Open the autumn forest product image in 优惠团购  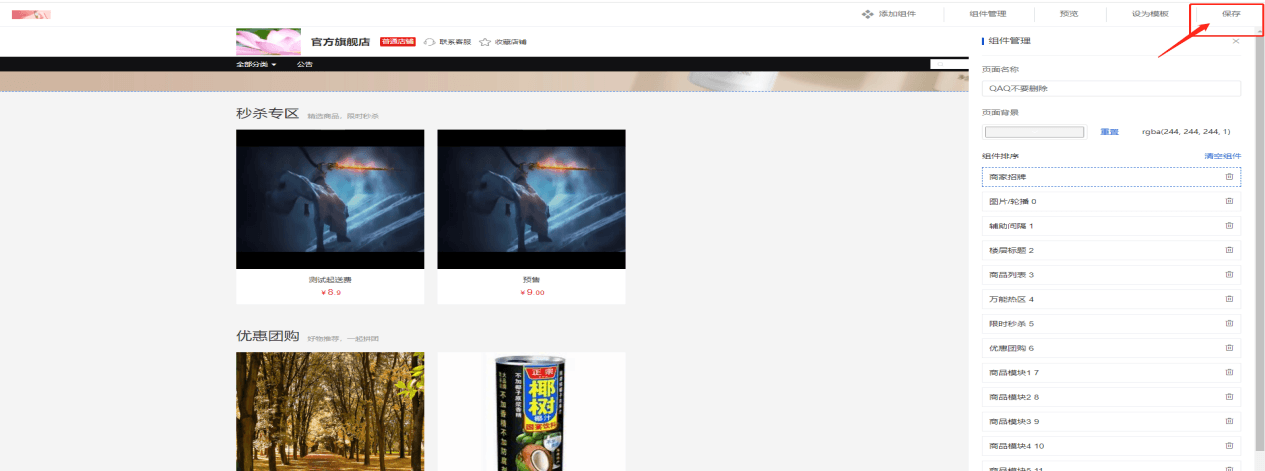[330, 411]
